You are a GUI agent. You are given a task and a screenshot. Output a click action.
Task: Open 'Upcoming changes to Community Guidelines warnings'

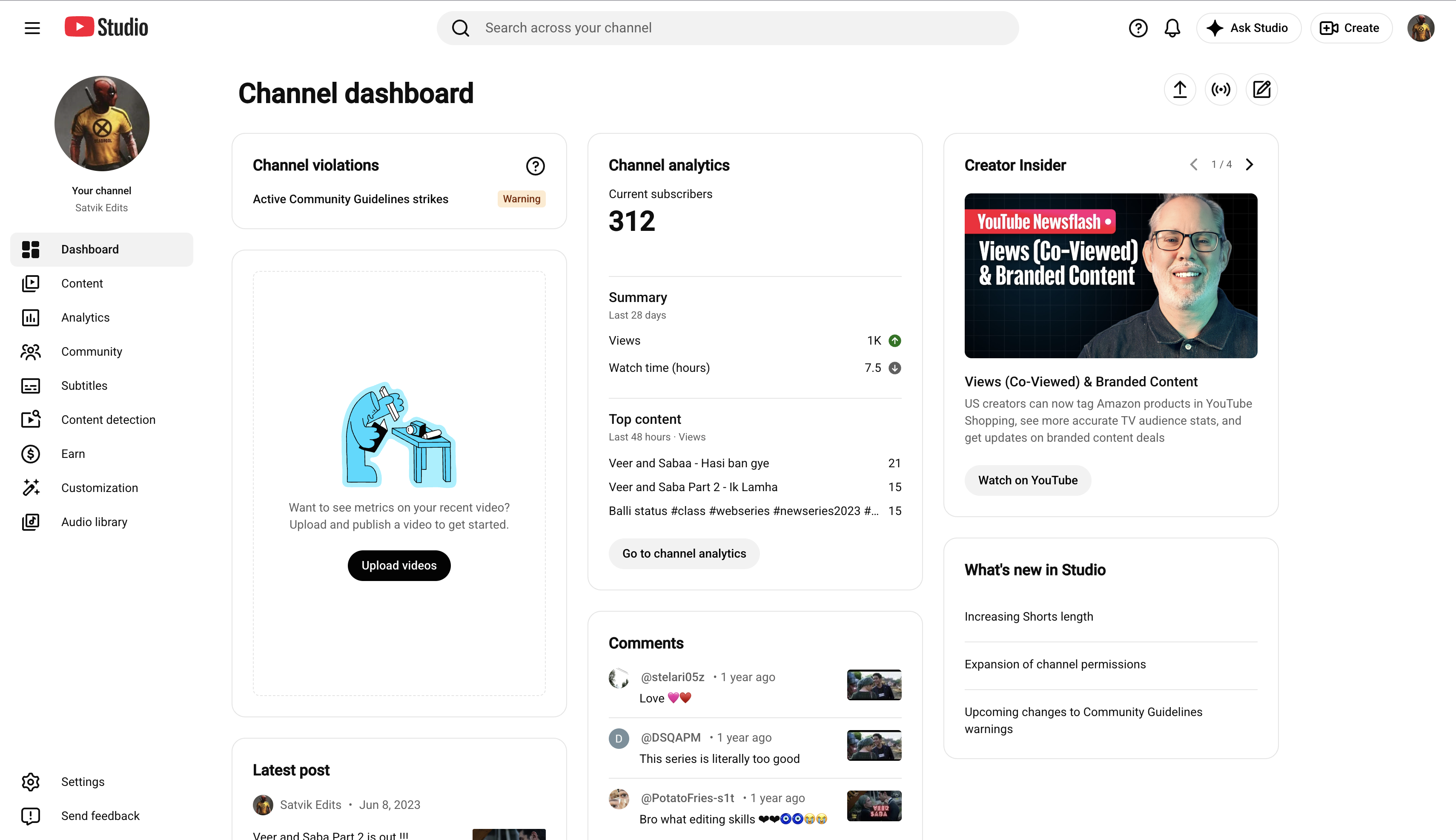pyautogui.click(x=1083, y=721)
